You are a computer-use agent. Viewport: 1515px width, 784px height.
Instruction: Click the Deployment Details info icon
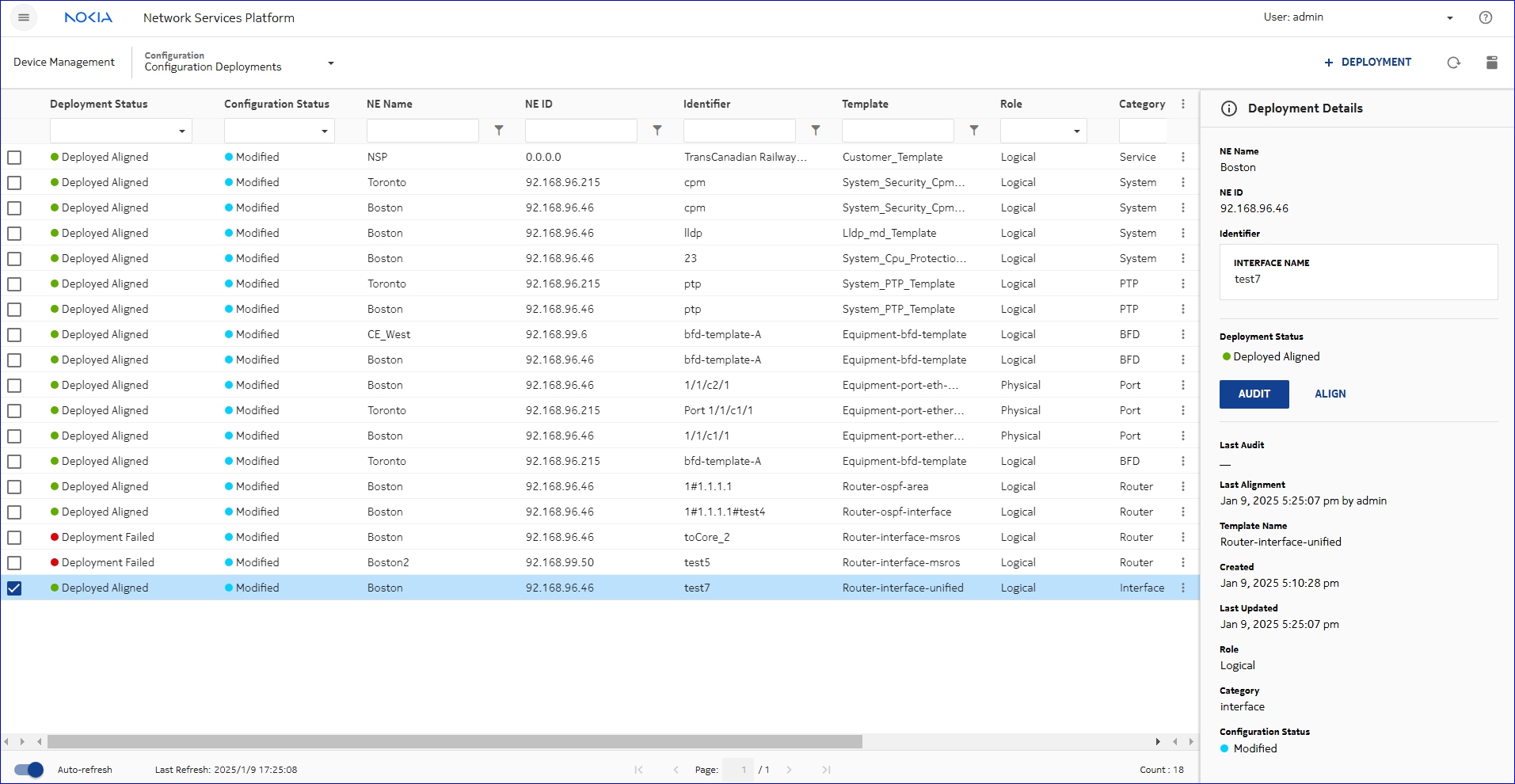point(1229,108)
